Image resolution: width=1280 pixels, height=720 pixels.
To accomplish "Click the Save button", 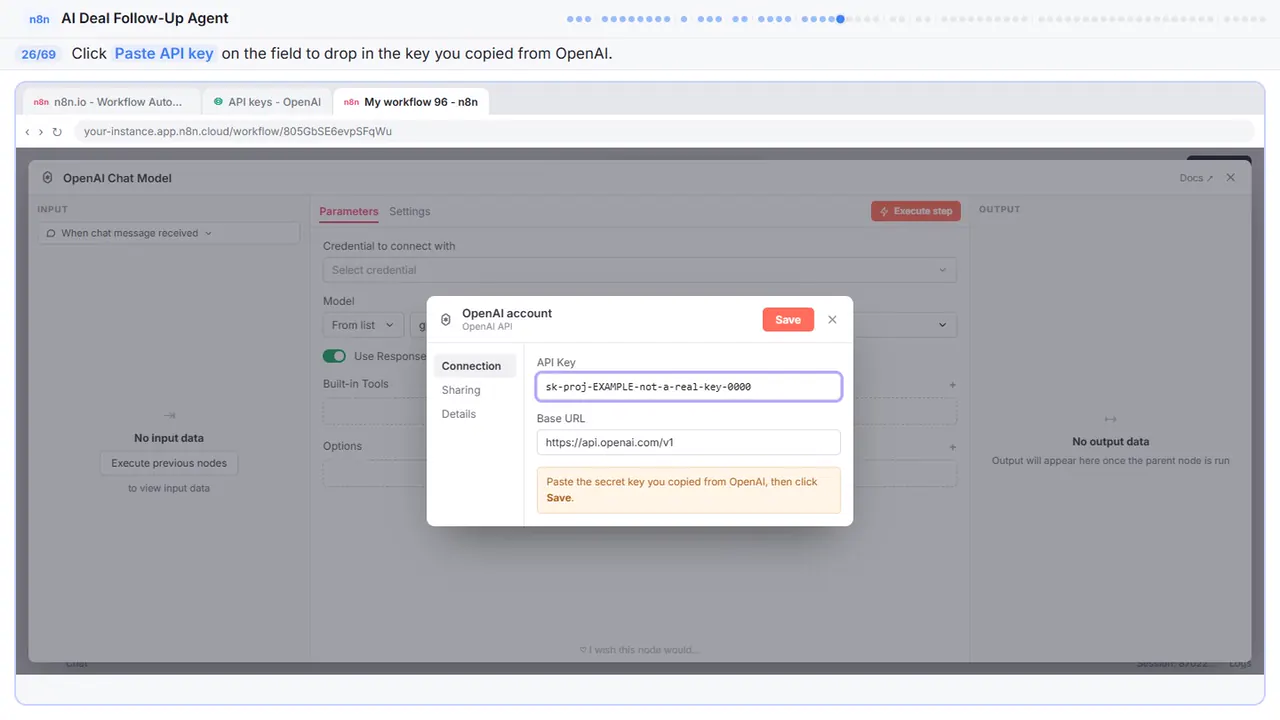I will click(x=788, y=320).
